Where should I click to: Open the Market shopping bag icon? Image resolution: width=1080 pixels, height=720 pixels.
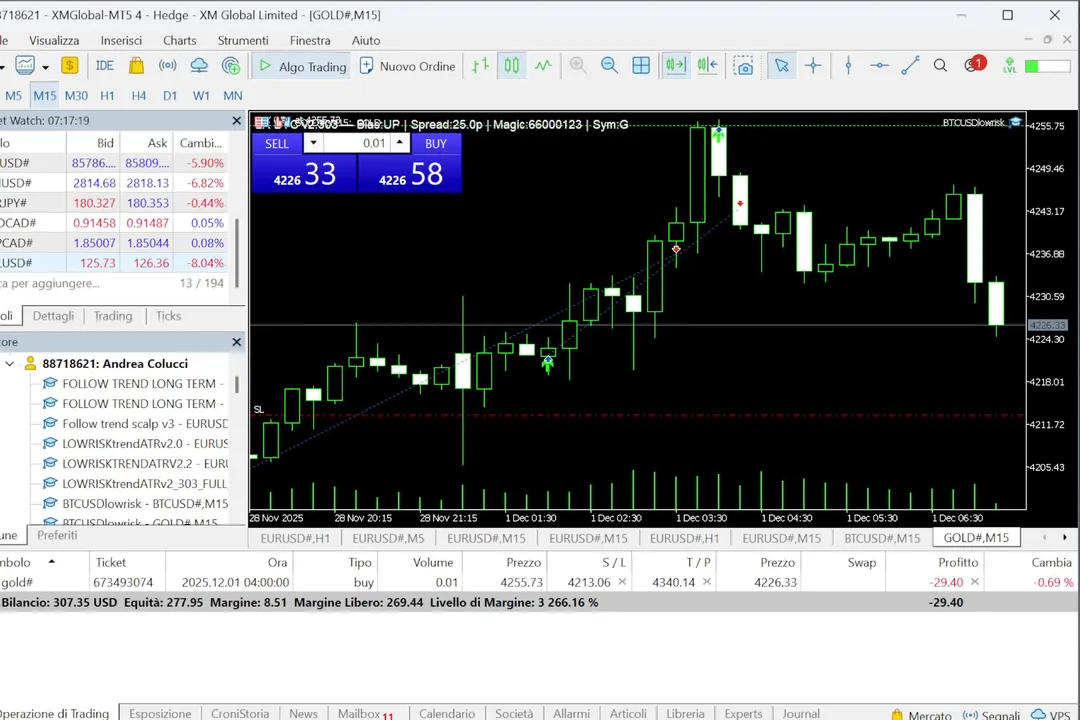[136, 66]
